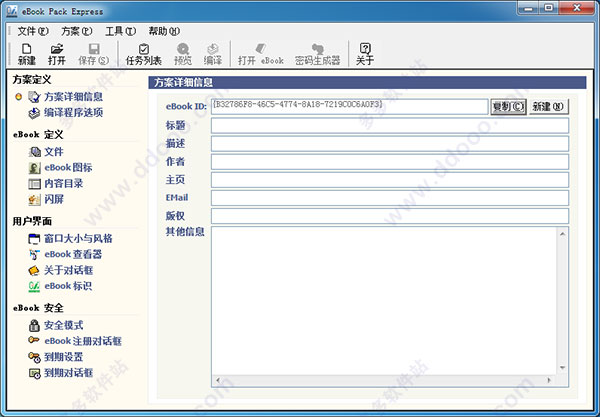Open a project with the 打开 toolbar icon
The image size is (600, 417).
click(x=57, y=54)
